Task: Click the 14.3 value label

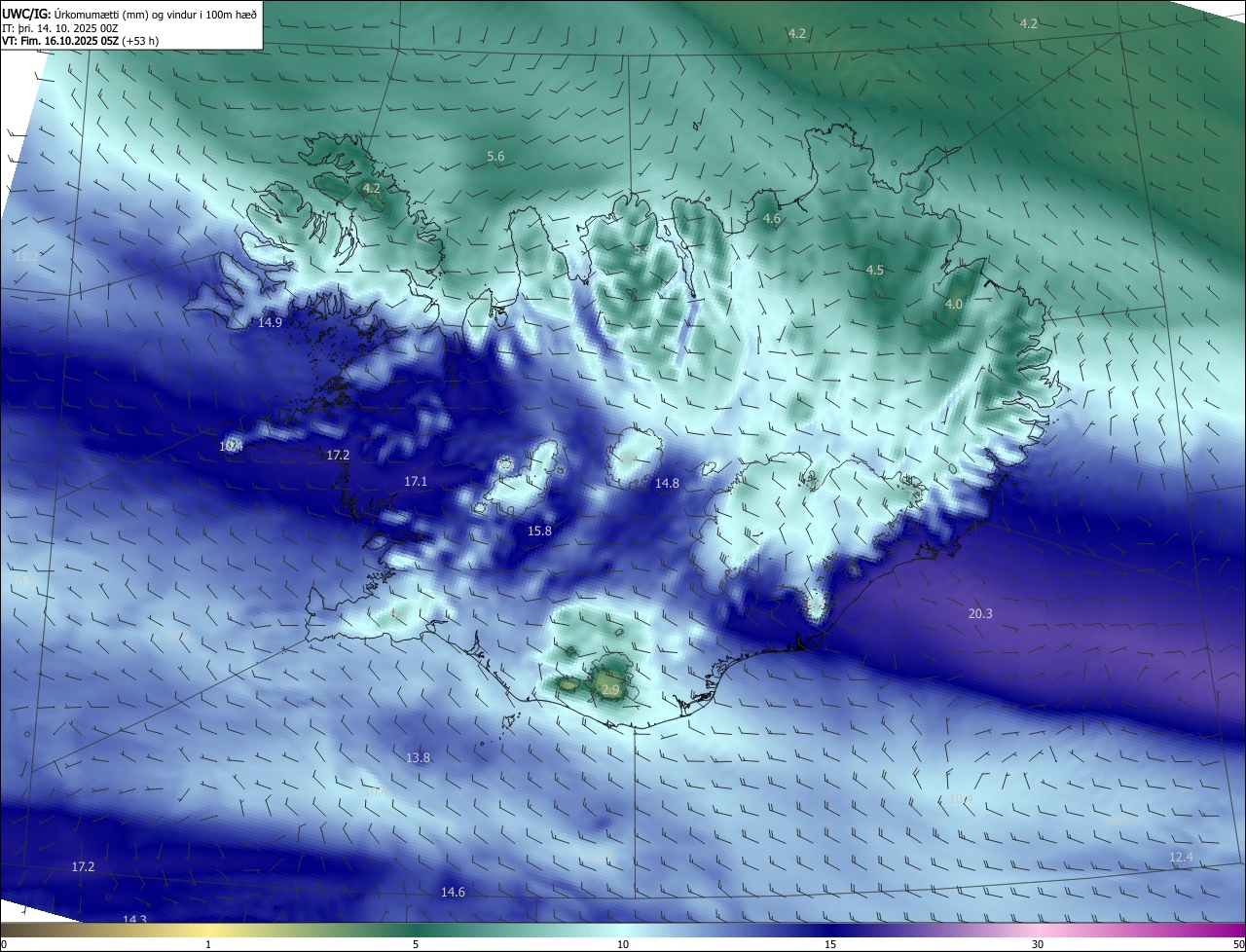Action: tap(134, 919)
